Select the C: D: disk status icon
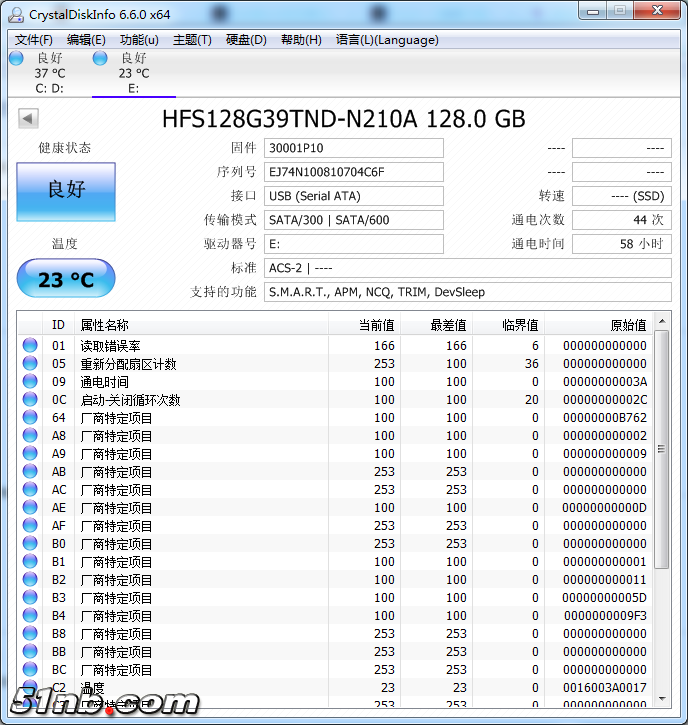This screenshot has height=725, width=688. [x=16, y=58]
